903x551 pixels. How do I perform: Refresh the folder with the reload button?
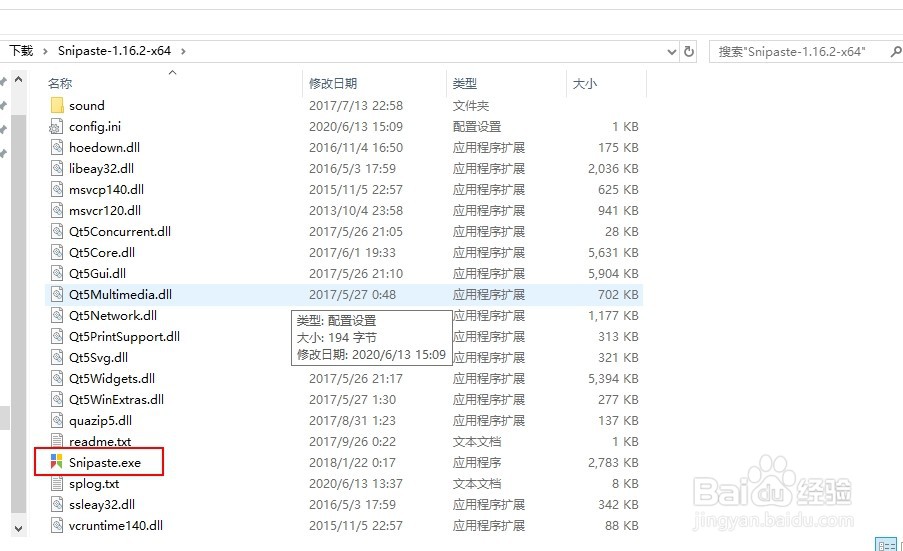[689, 51]
